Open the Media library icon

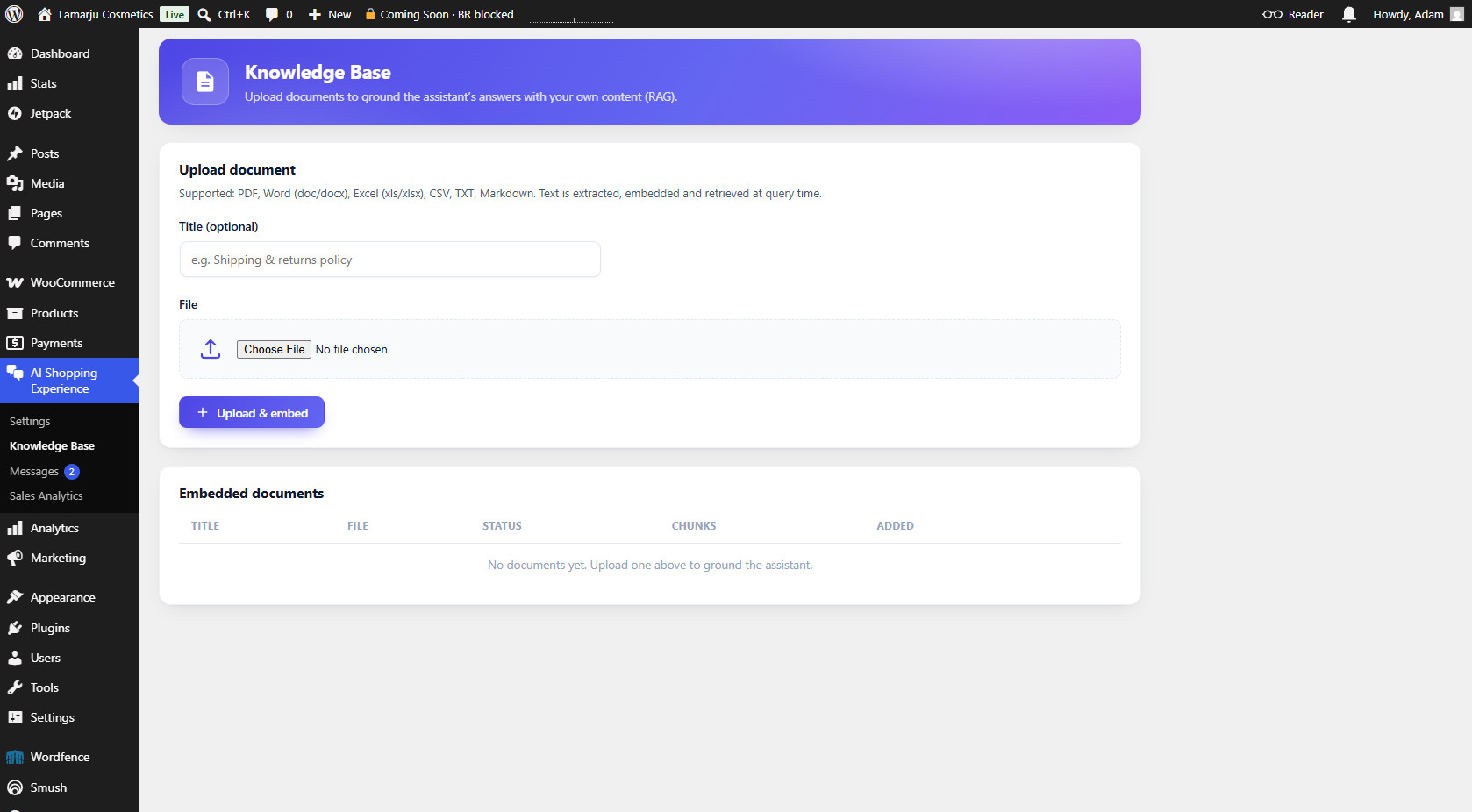(15, 183)
